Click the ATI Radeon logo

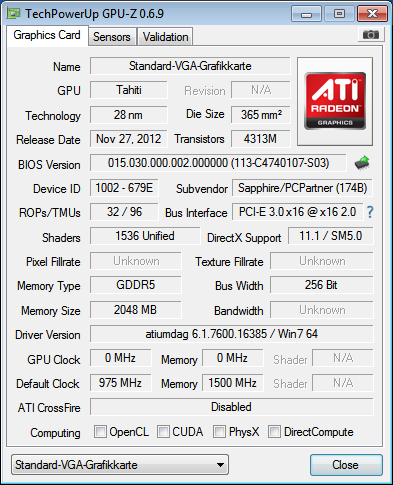[335, 101]
